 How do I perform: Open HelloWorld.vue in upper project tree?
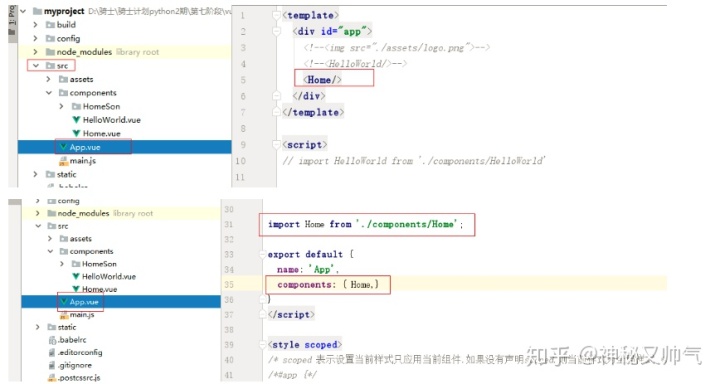pyautogui.click(x=112, y=120)
